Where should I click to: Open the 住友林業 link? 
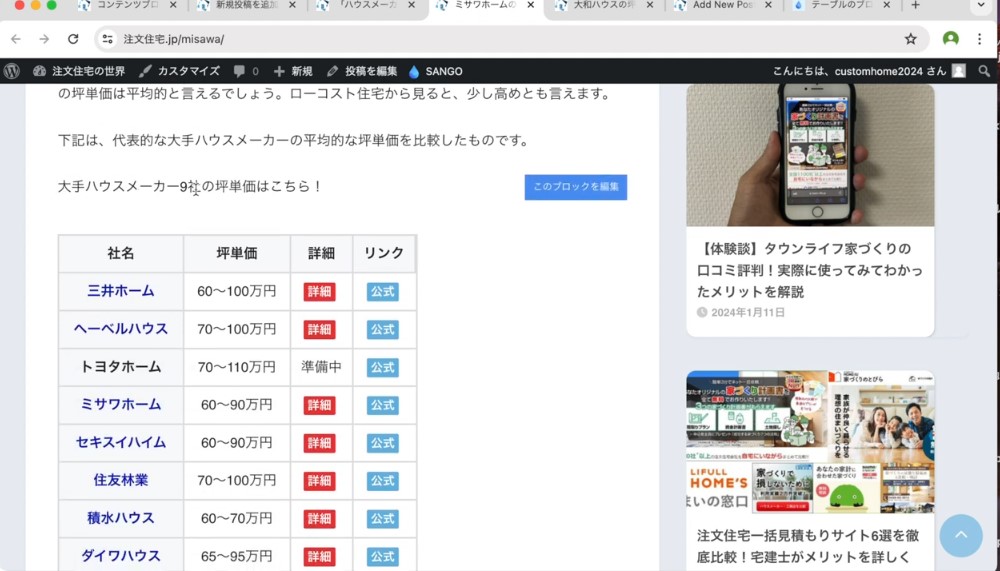pos(121,480)
